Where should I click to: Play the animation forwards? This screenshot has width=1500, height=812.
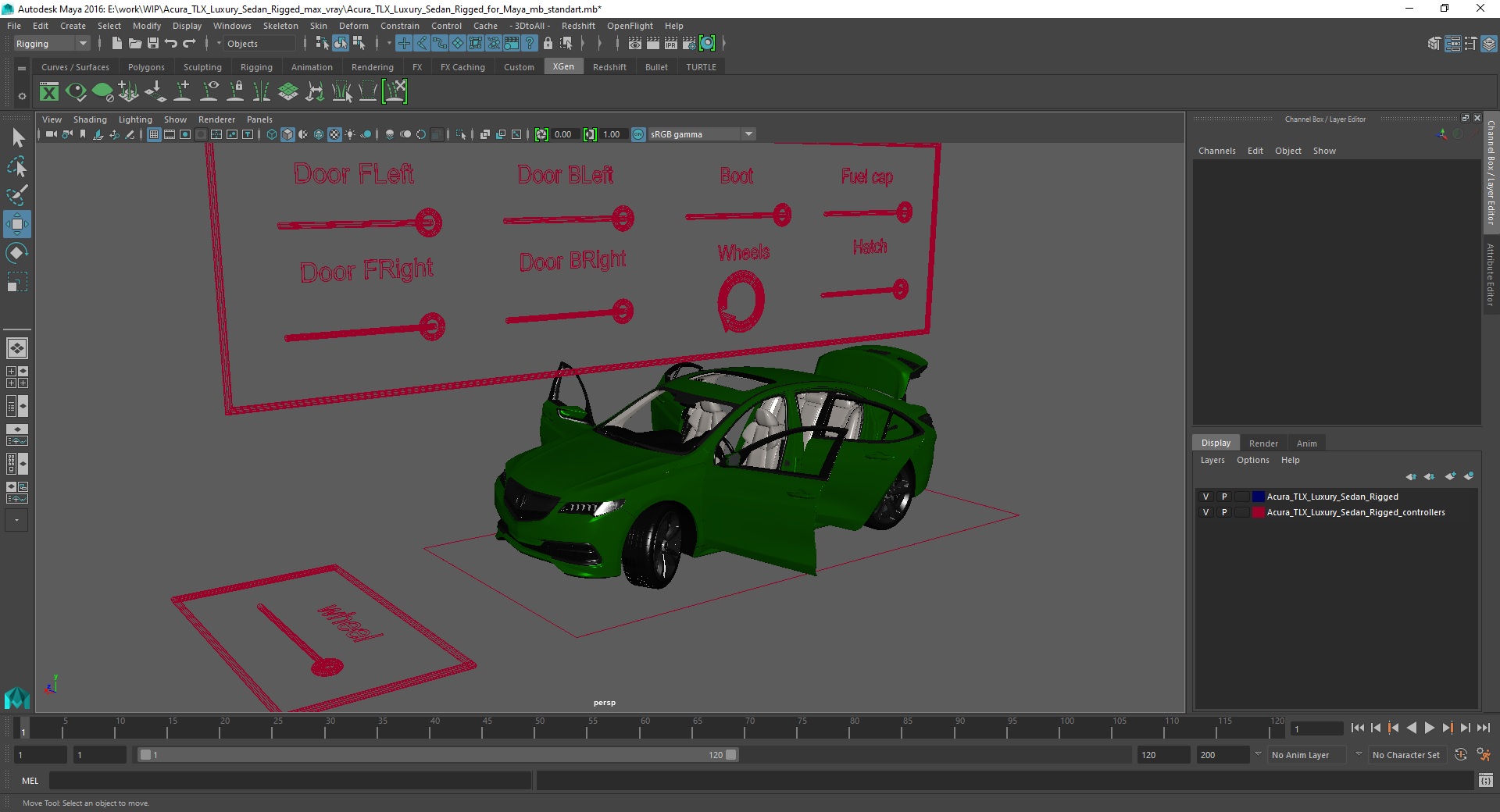1429,728
